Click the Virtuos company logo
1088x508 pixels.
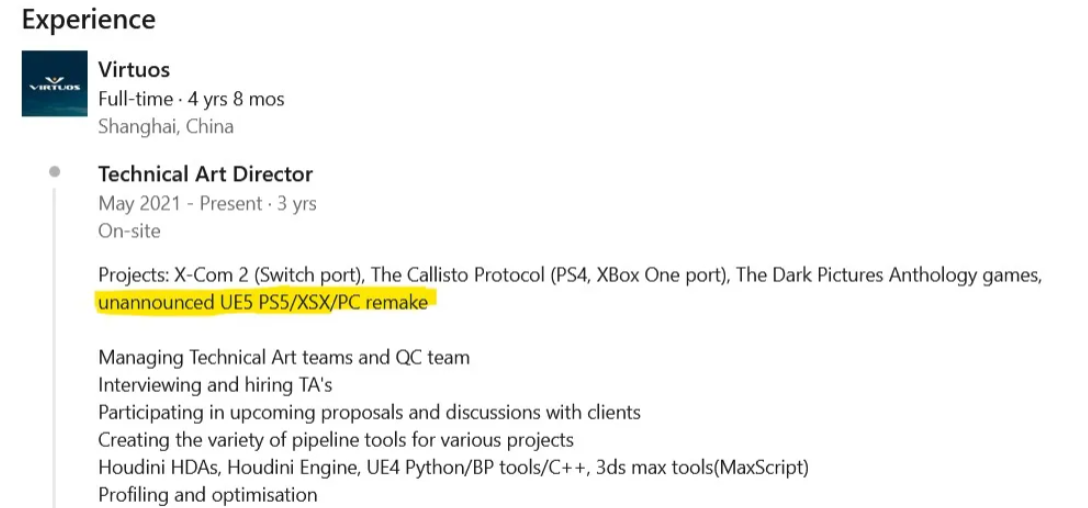coord(54,84)
